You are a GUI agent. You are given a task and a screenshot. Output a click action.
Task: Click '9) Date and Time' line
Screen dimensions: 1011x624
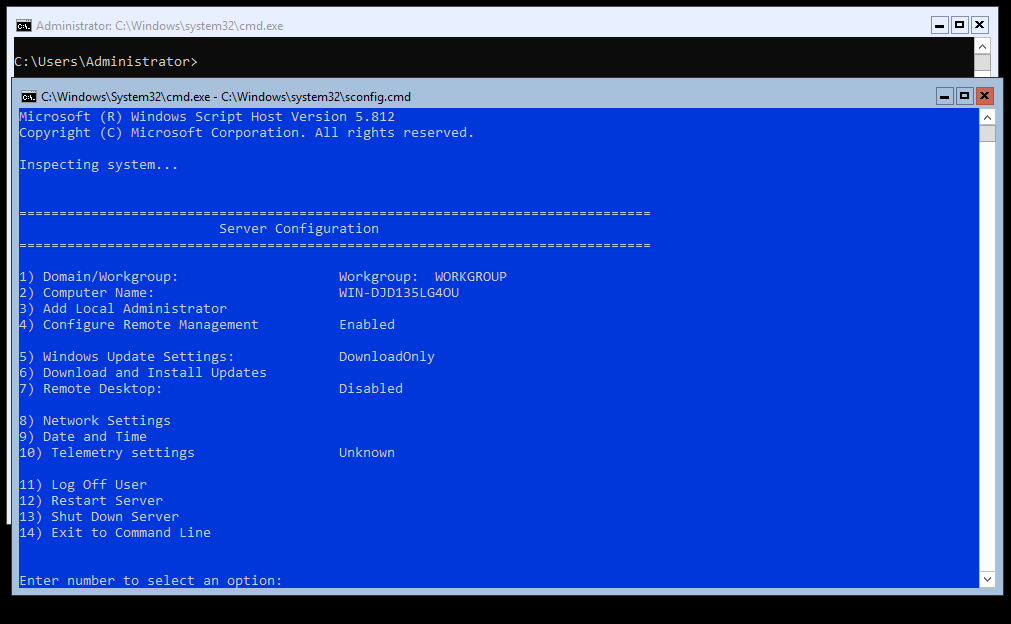tap(83, 436)
